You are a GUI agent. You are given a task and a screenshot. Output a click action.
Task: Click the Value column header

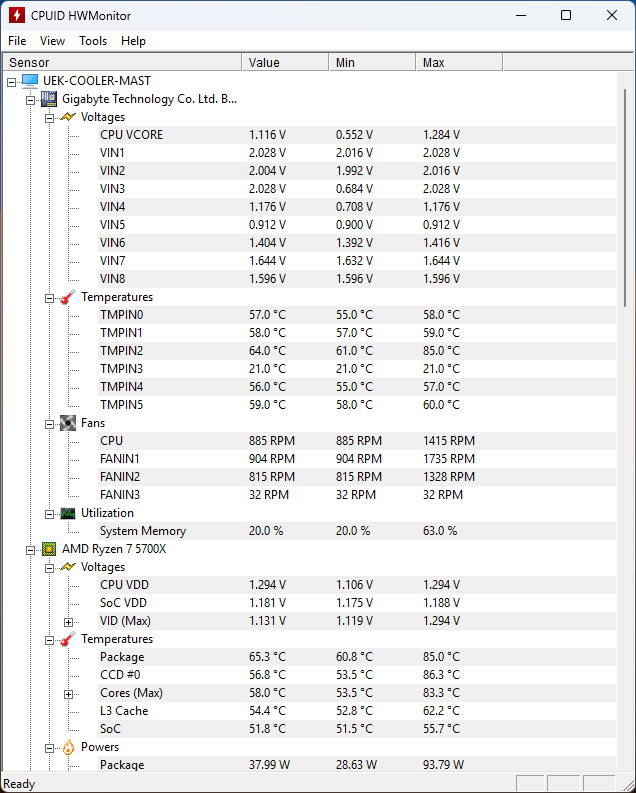(286, 63)
